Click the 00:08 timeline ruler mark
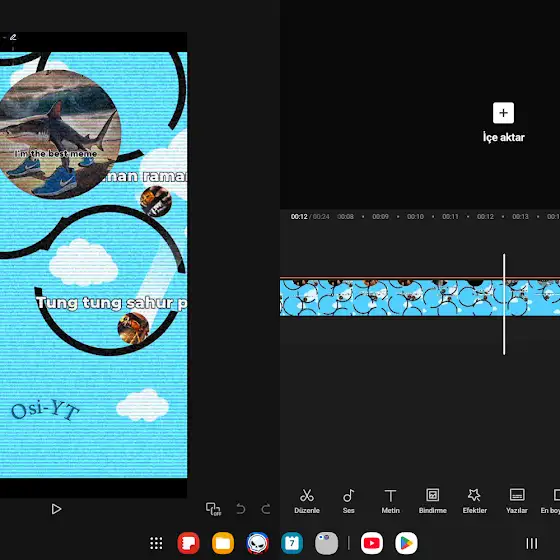The image size is (560, 560). click(345, 216)
